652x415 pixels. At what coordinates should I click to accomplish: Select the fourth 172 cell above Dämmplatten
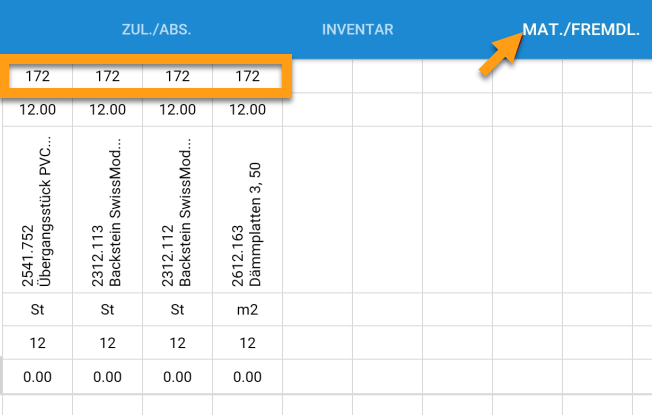pos(247,76)
